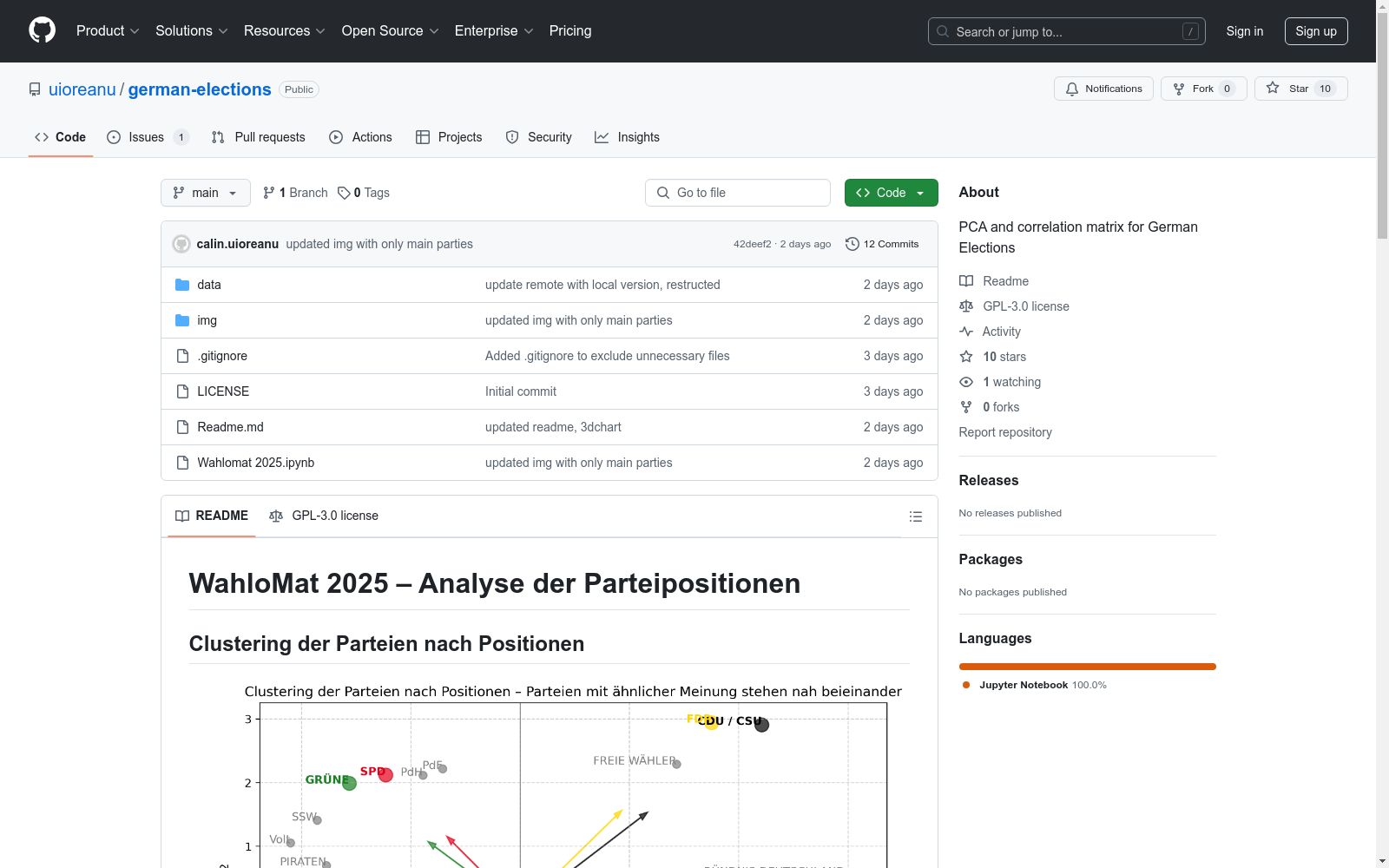Click the commit history clock icon

852,244
